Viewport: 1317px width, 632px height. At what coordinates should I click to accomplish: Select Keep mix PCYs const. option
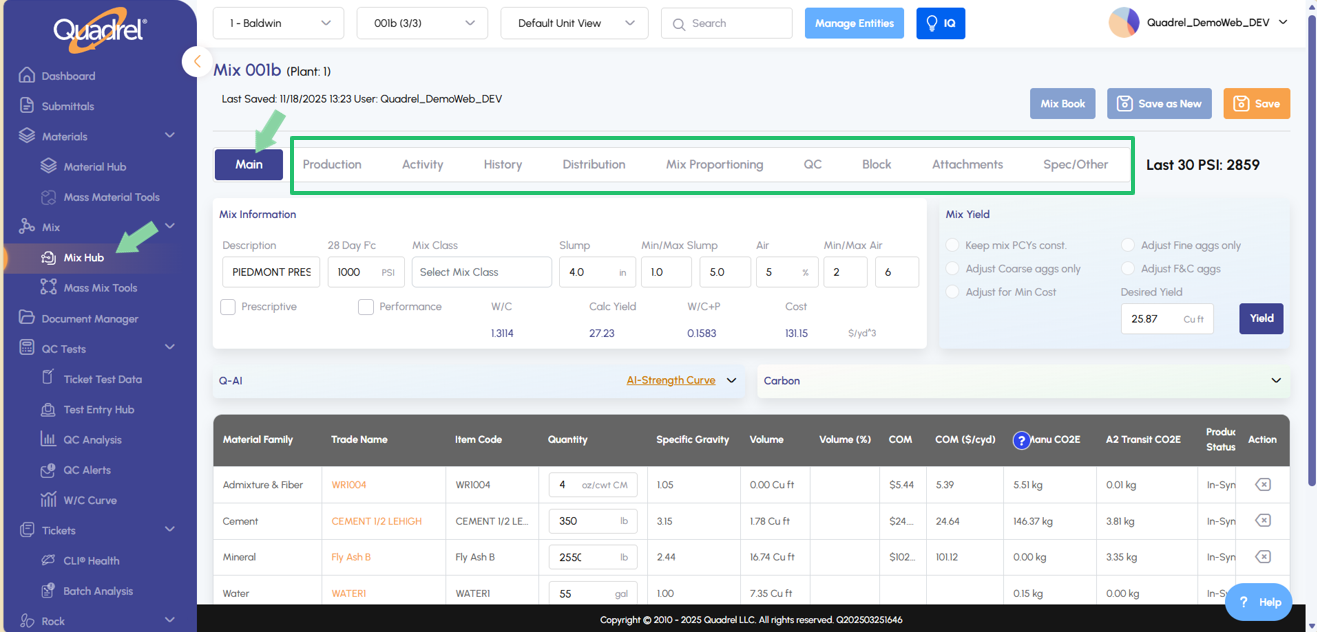(953, 245)
